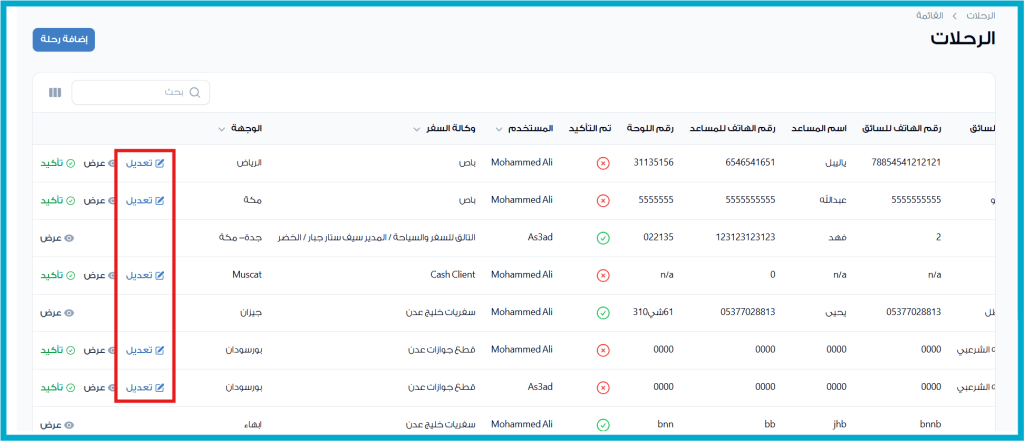The width and height of the screenshot is (1024, 441).
Task: Click the edit icon for الرياض trip
Action: click(x=158, y=163)
